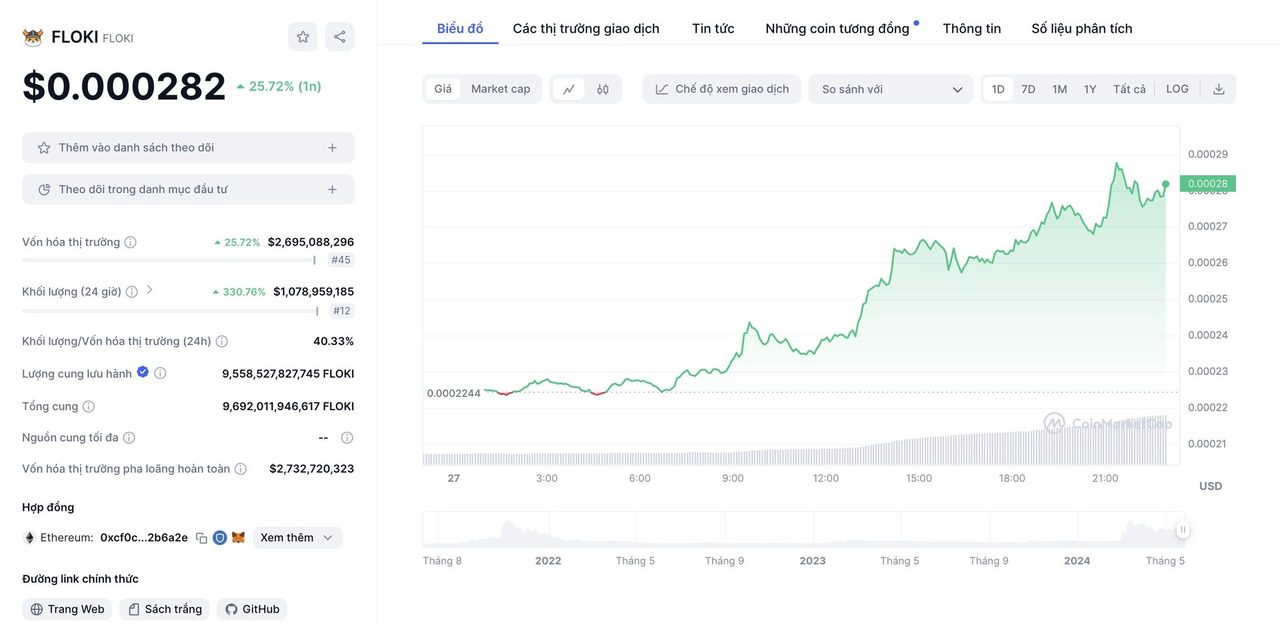Open info icon next to 'Nguồn cung tối đa' label
The height and width of the screenshot is (624, 1280).
click(x=129, y=438)
